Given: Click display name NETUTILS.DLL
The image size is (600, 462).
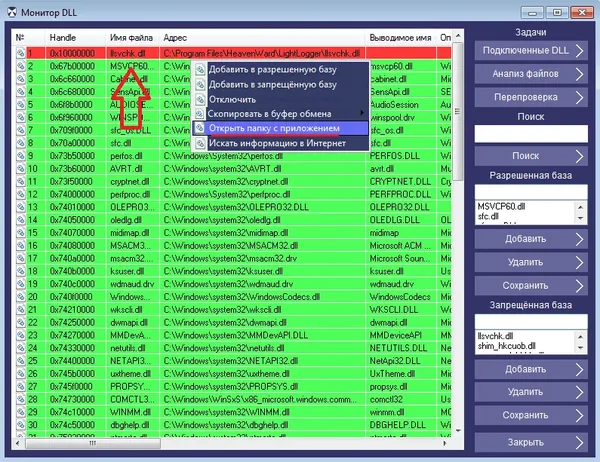Looking at the screenshot, I should click(398, 348).
